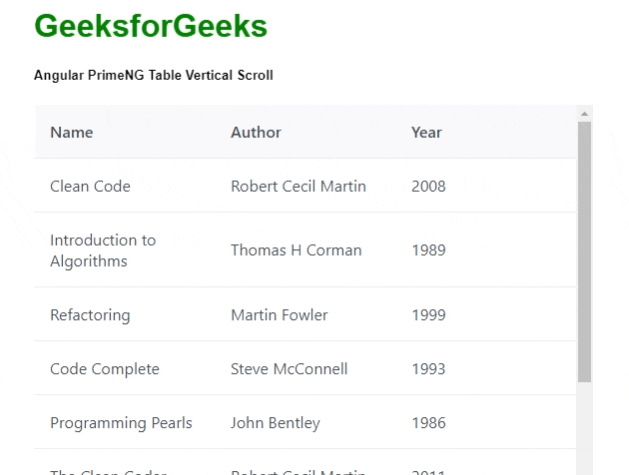
Task: Select the Refactoring book row
Action: [89, 315]
